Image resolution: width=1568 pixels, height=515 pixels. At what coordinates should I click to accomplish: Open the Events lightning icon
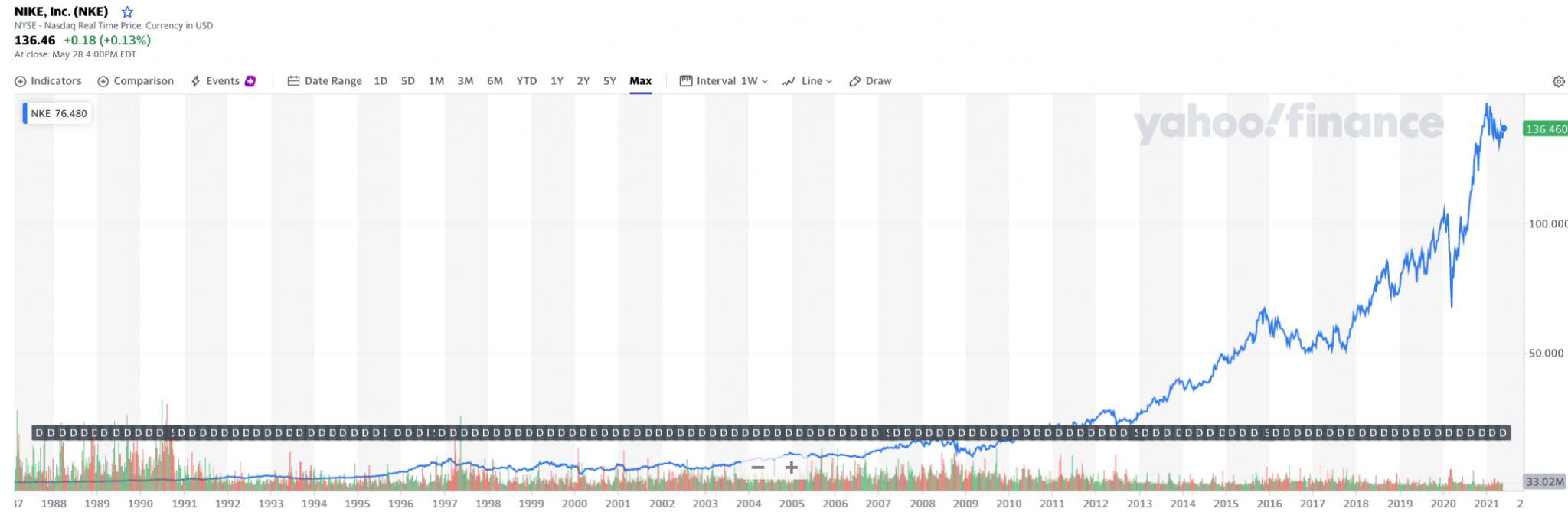pos(196,81)
